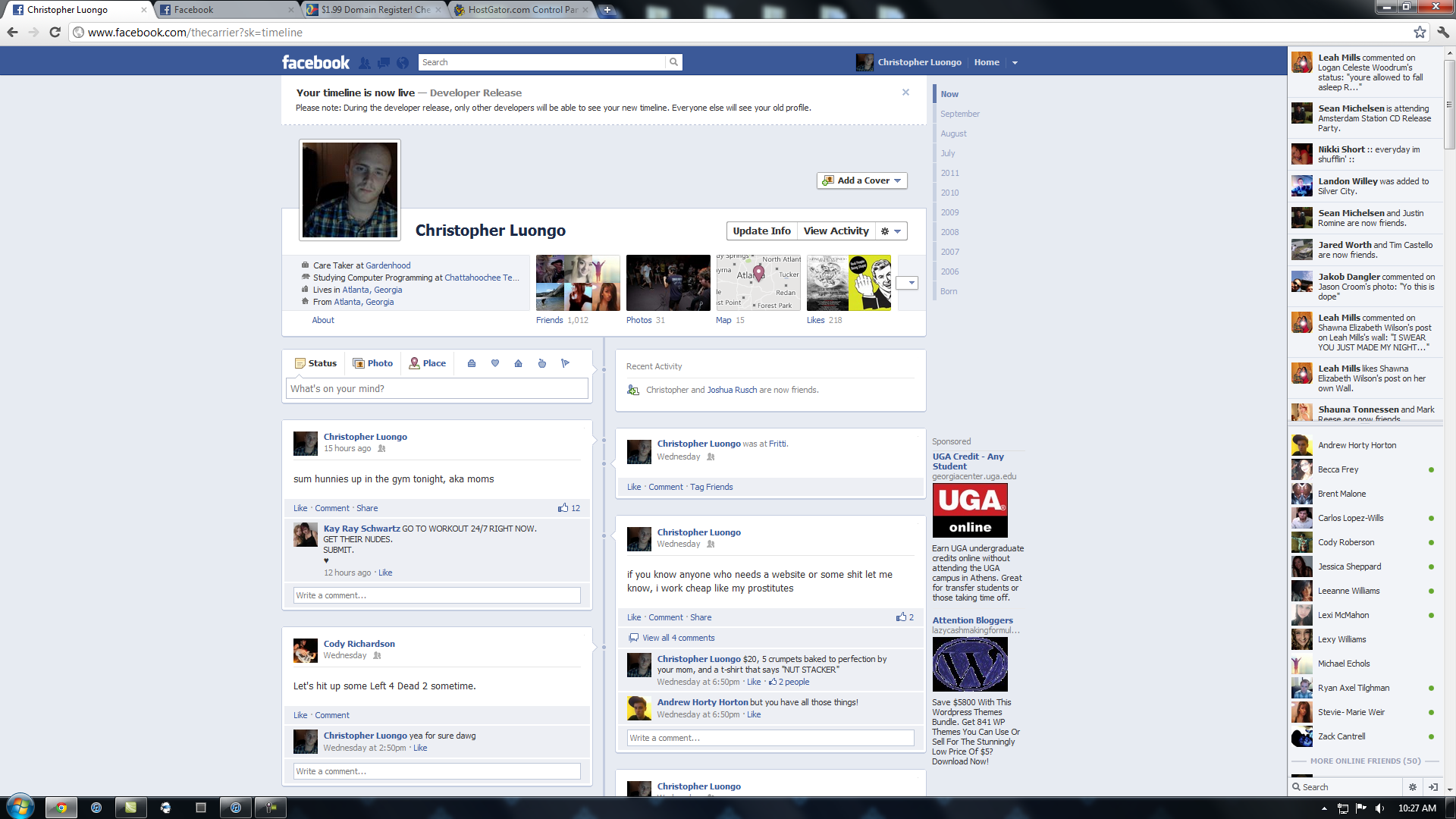Open the Likes thumbnail
This screenshot has width=1456, height=819.
coord(849,283)
